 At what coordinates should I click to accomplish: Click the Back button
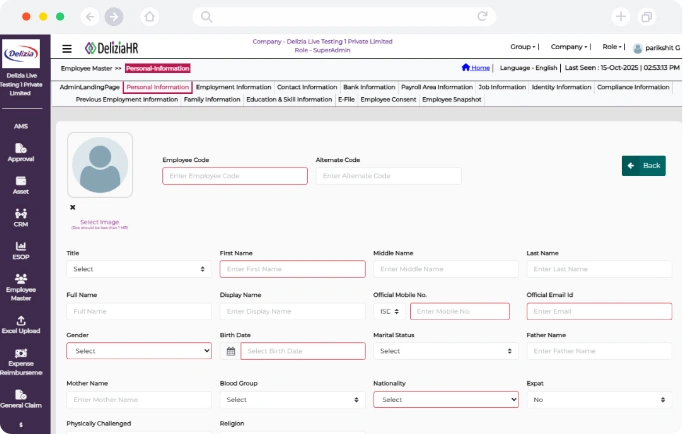[x=643, y=166]
